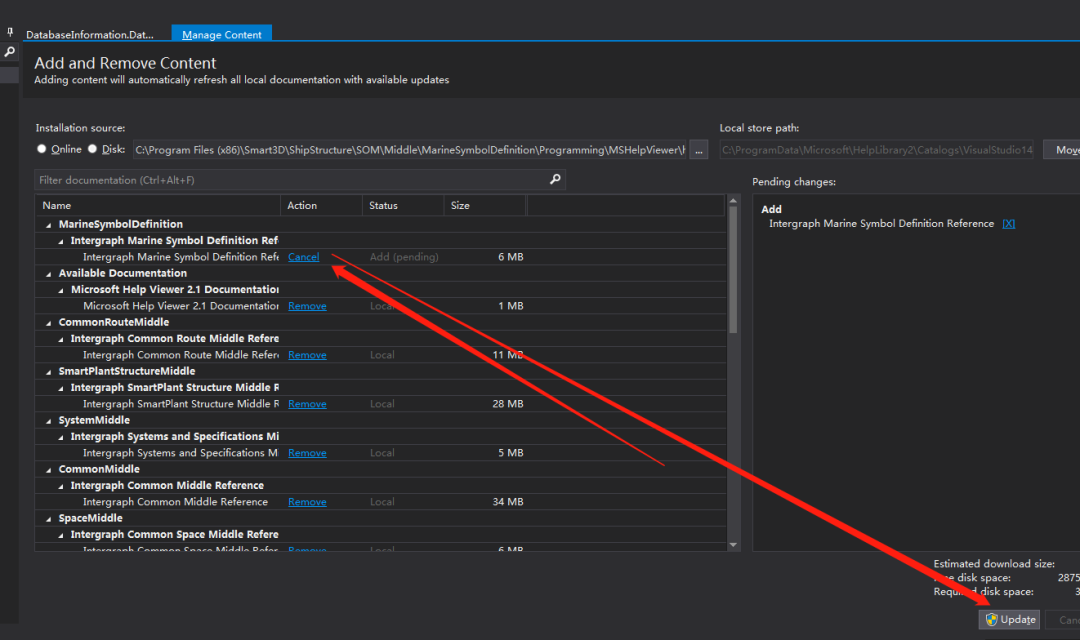1080x640 pixels.
Task: Select the Disk installation source
Action: coord(92,149)
